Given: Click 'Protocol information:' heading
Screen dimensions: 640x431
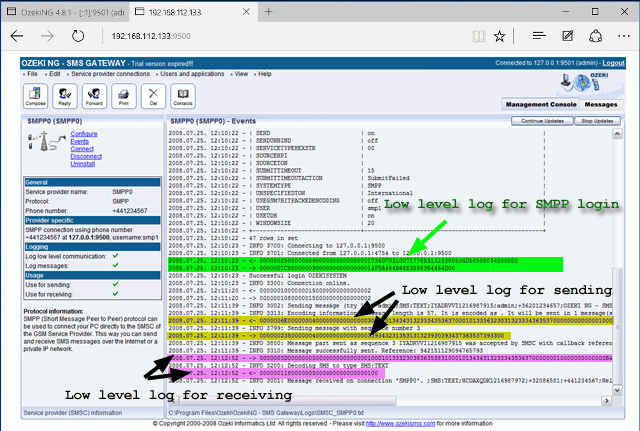Looking at the screenshot, I should click(53, 311).
